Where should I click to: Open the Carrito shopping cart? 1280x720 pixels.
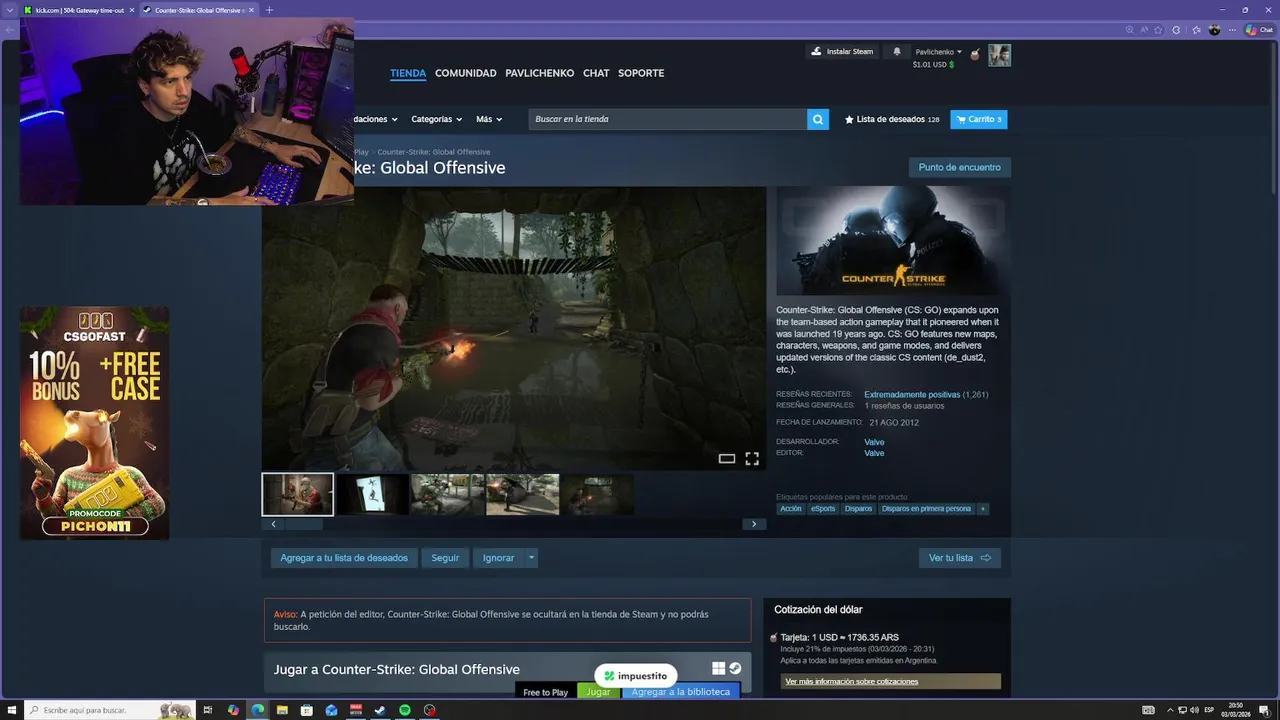click(978, 119)
